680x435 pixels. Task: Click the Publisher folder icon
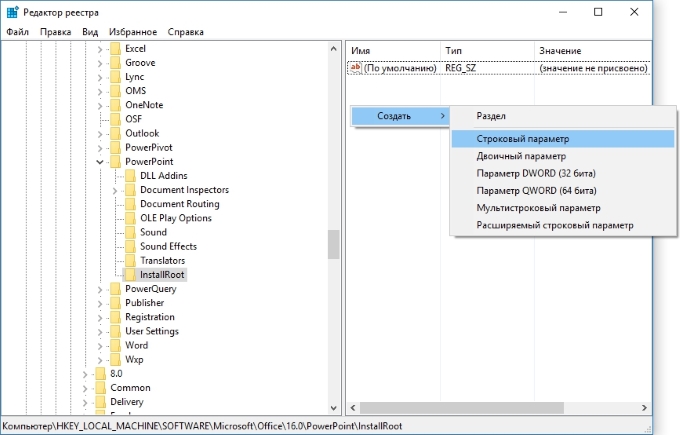click(x=115, y=303)
